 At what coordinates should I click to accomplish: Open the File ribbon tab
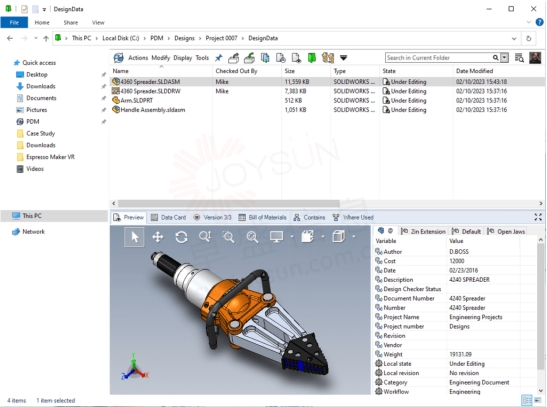14,22
